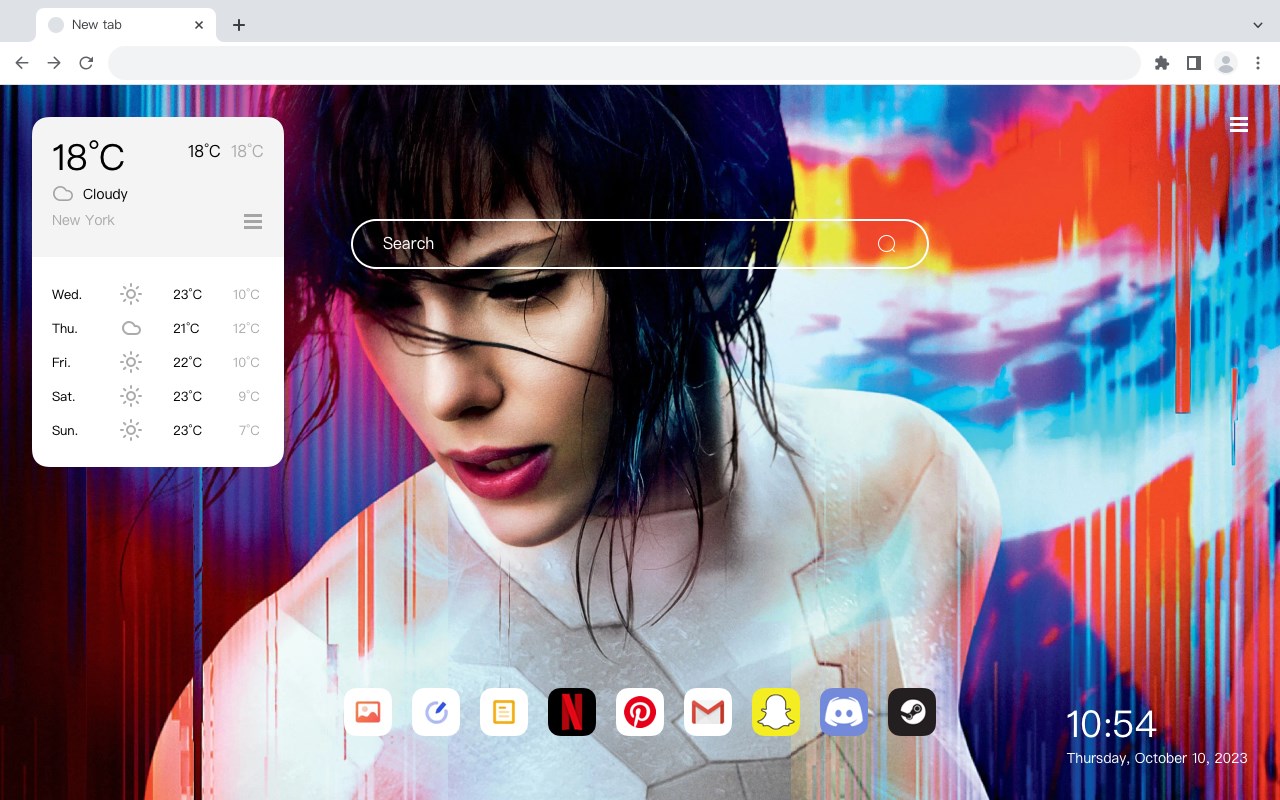Image resolution: width=1280 pixels, height=800 pixels.
Task: Click the Sun. forecast row label
Action: [65, 431]
